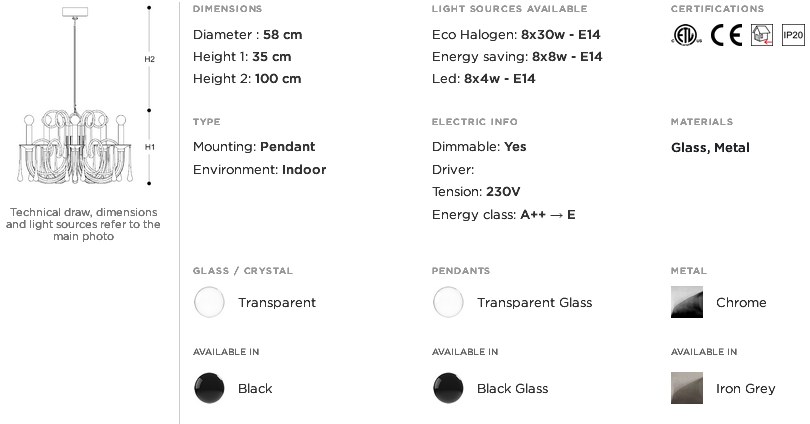The image size is (810, 424).
Task: Click the Energy saving 8x8w option
Action: pyautogui.click(x=517, y=56)
